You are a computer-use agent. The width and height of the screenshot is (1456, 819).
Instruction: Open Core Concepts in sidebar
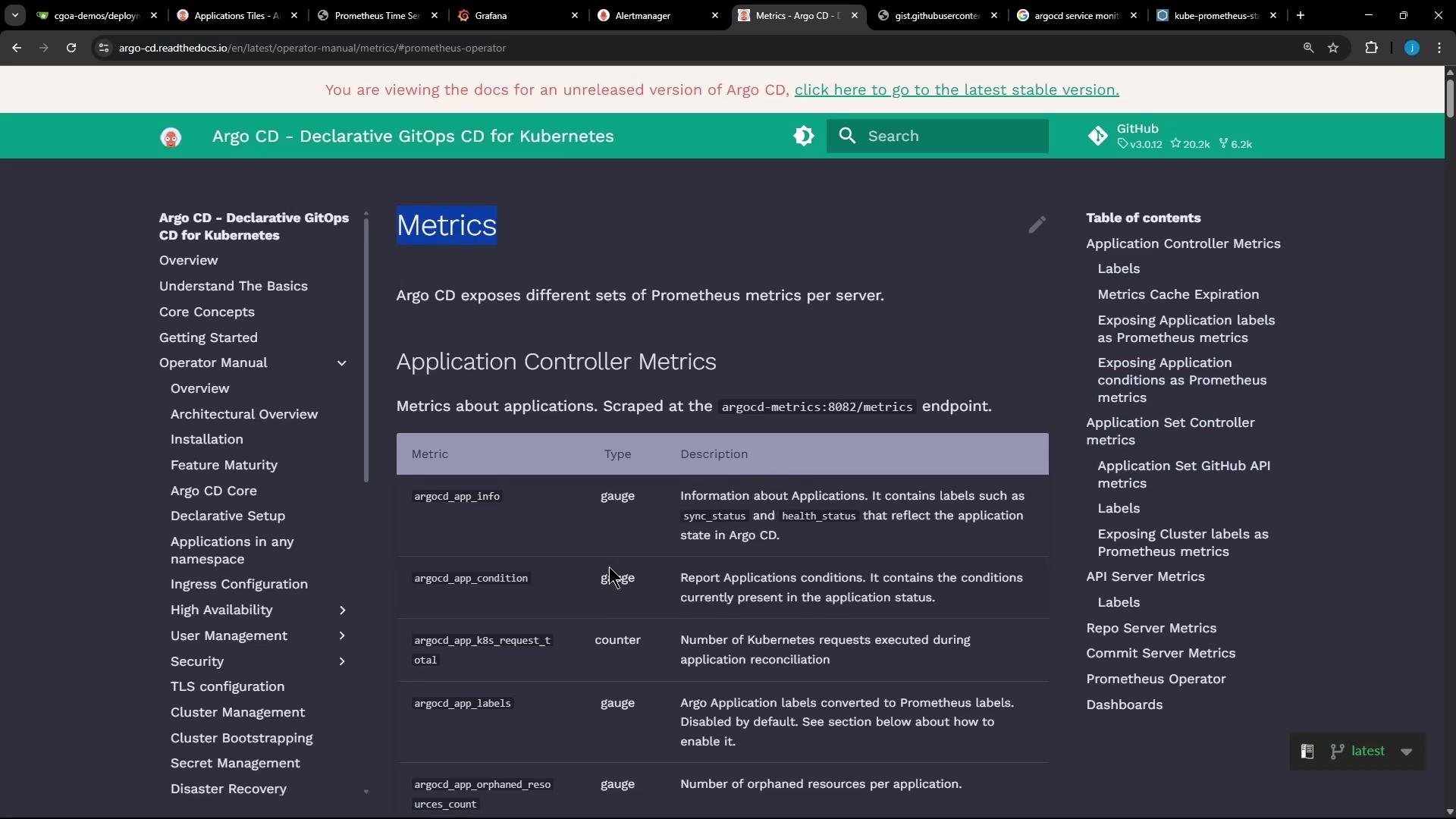tap(207, 312)
